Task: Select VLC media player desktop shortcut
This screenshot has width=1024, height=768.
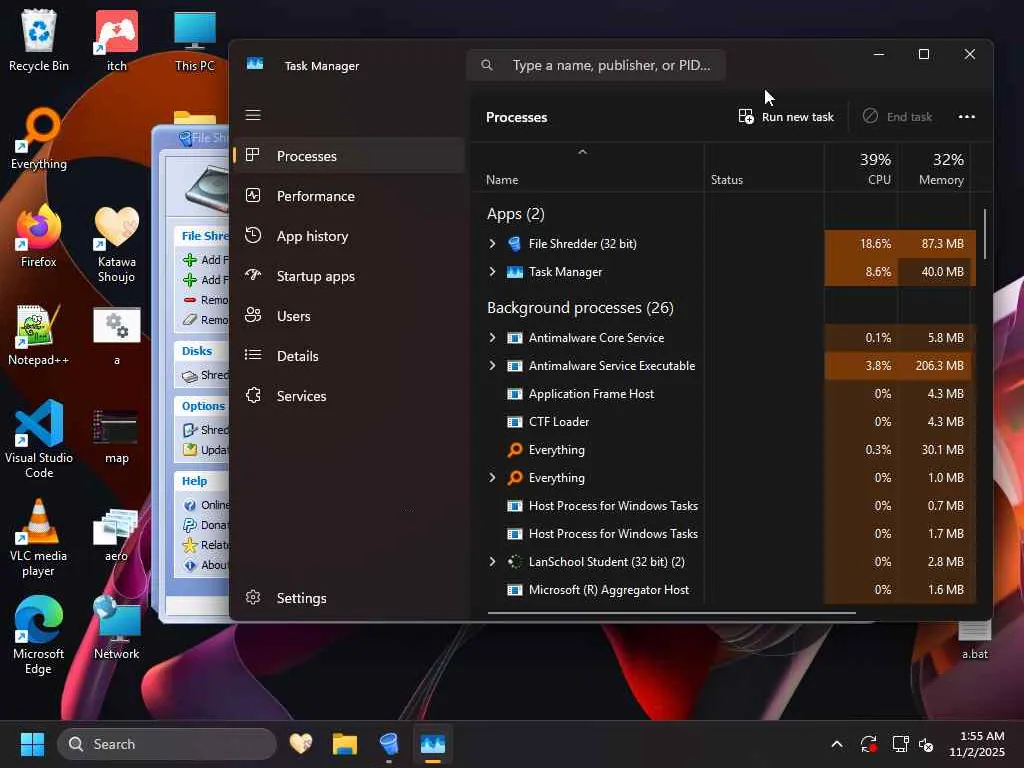Action: [39, 538]
